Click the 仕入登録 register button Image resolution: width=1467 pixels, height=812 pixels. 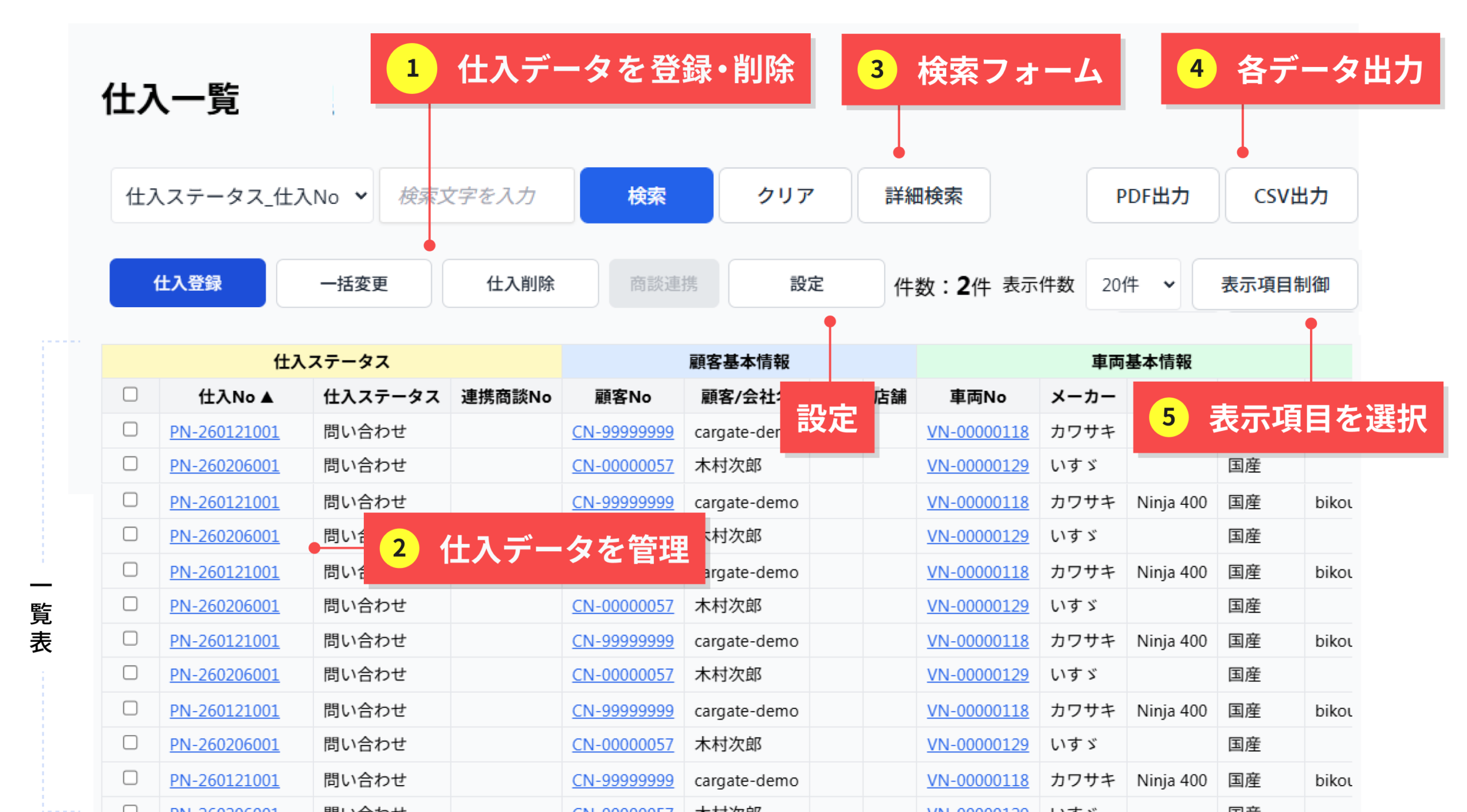coord(187,283)
